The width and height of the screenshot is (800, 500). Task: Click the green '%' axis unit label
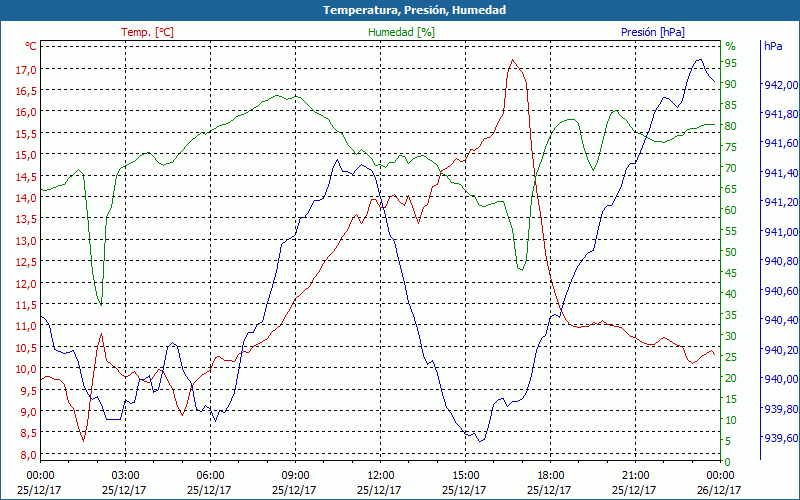click(x=731, y=46)
